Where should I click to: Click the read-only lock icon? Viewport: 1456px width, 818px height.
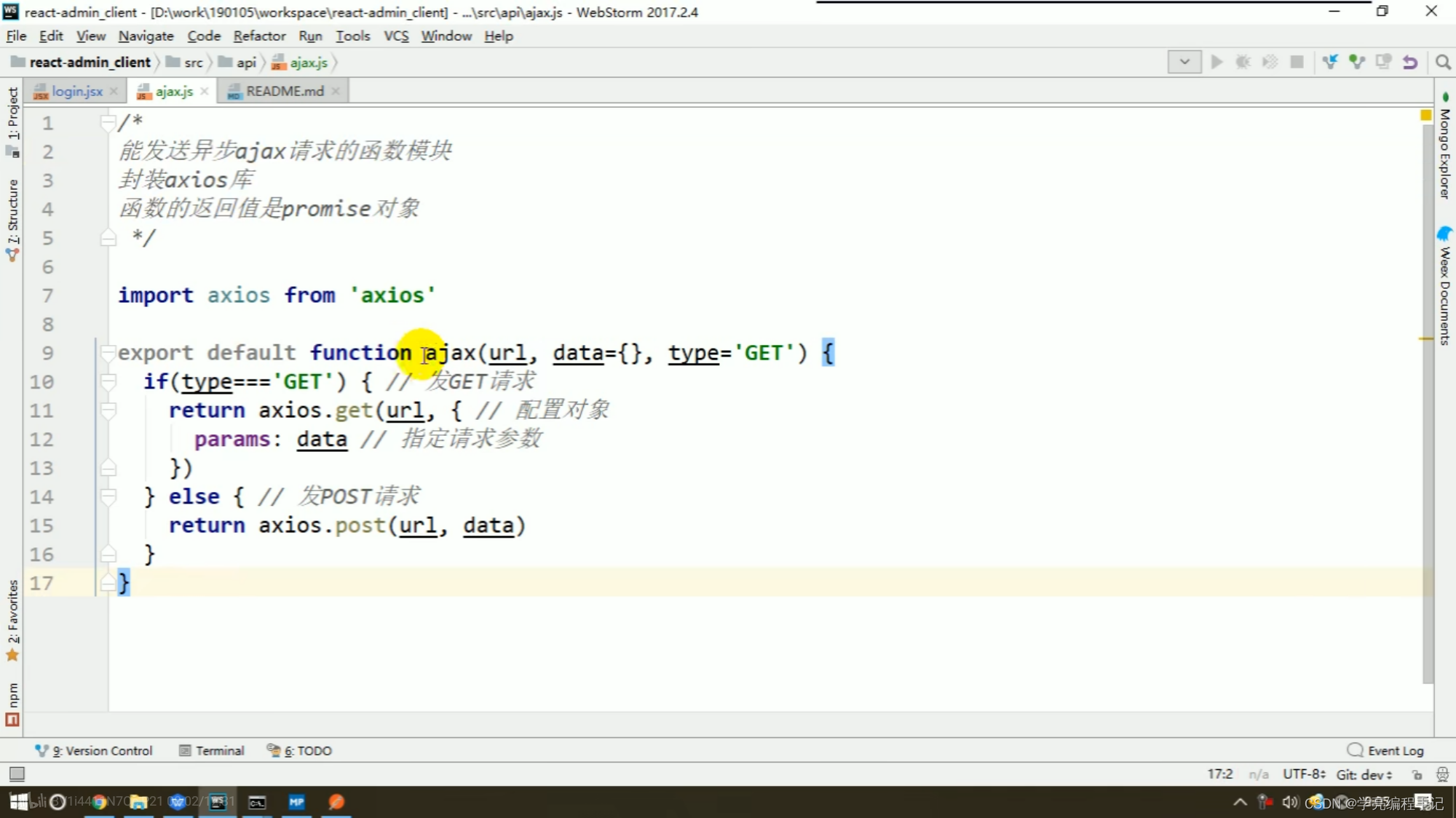[x=1417, y=774]
